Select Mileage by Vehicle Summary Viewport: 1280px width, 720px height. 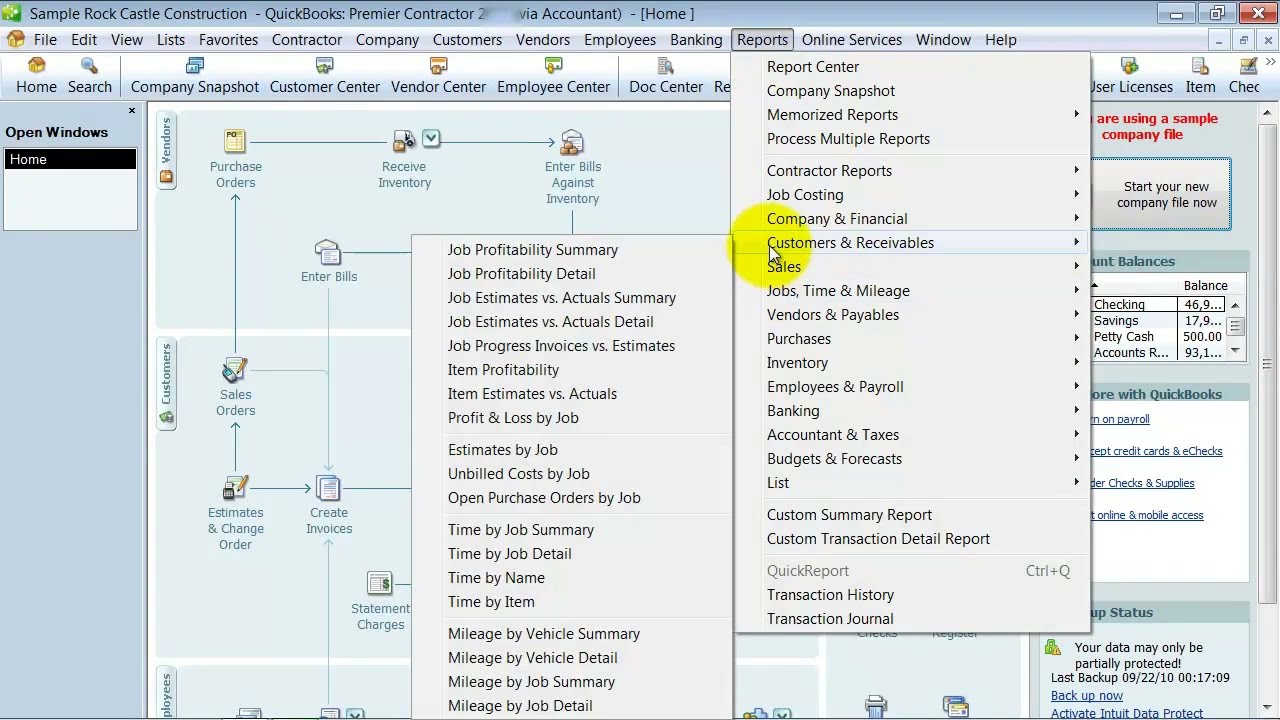click(x=544, y=633)
